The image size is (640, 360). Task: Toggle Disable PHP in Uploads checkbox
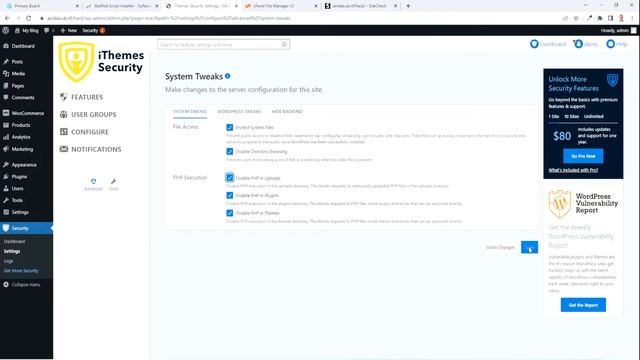tap(230, 178)
